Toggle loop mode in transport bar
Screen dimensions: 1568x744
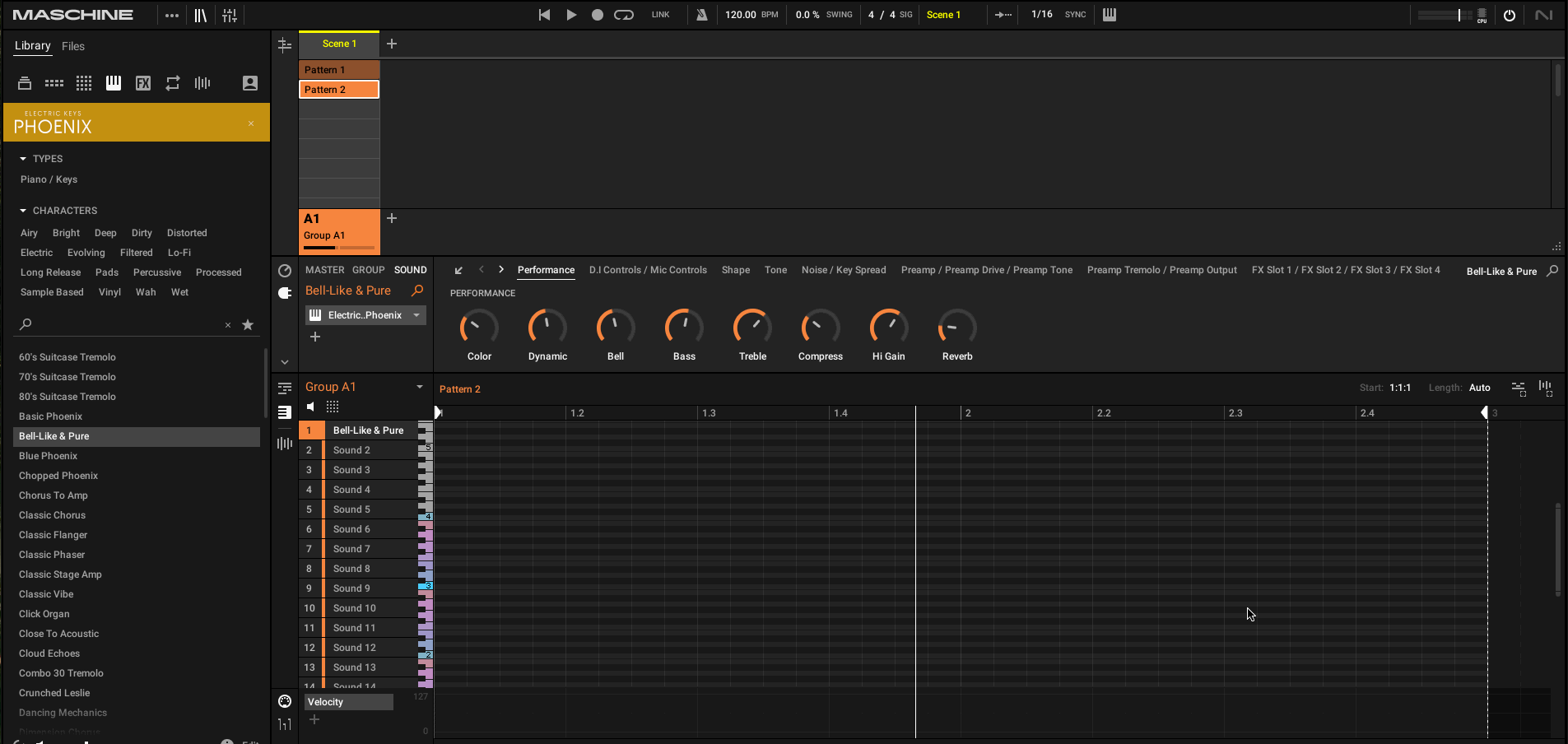(x=624, y=15)
